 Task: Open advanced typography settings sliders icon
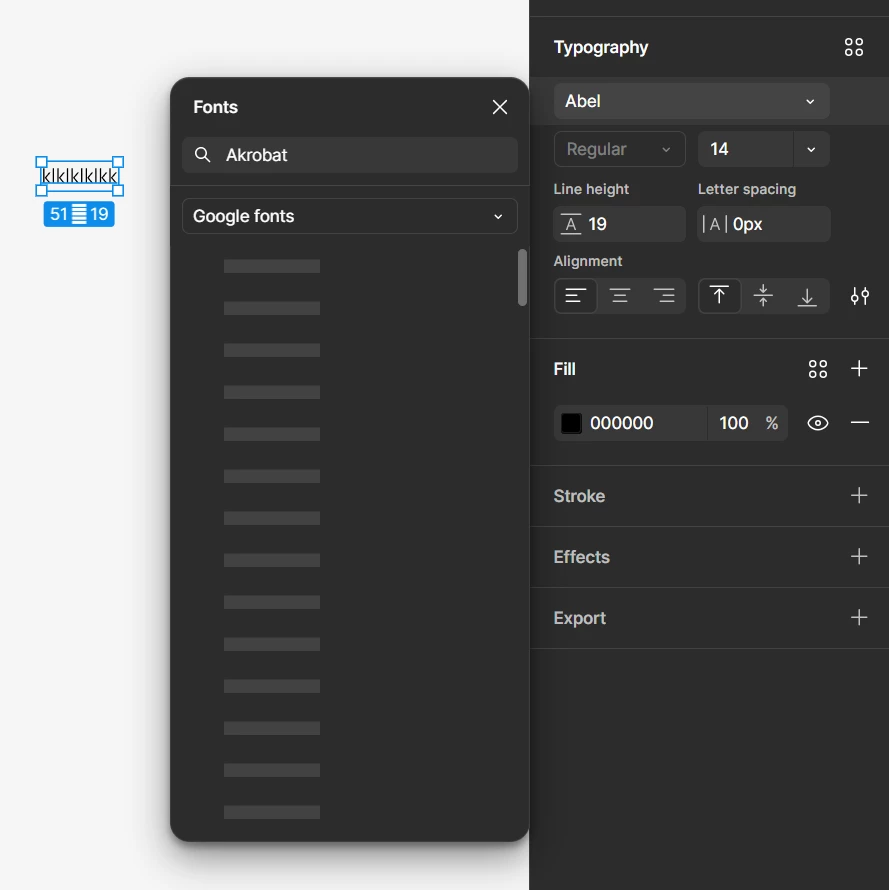tap(859, 296)
